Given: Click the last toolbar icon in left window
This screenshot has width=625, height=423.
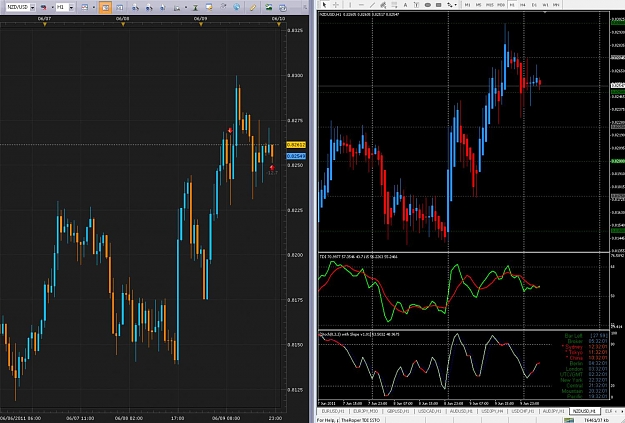Looking at the screenshot, I should coord(283,8).
